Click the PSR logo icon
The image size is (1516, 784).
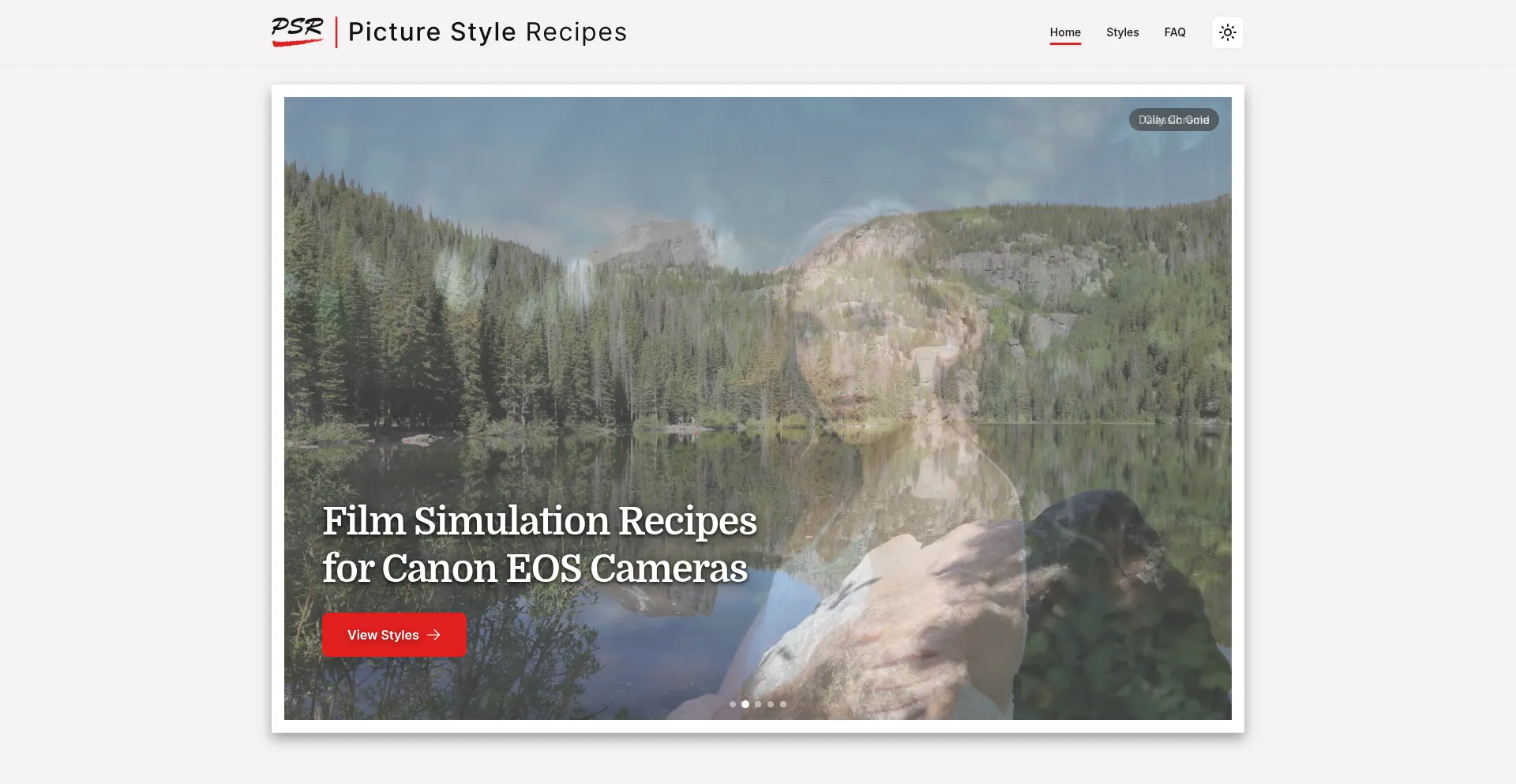point(298,32)
